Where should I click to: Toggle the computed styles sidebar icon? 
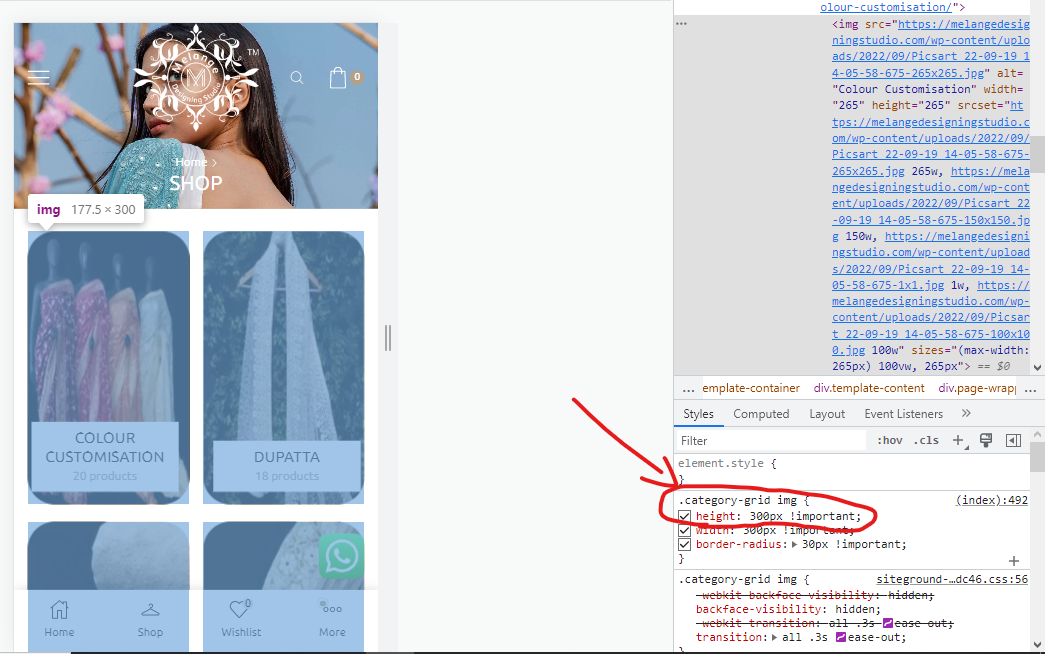pyautogui.click(x=1014, y=440)
